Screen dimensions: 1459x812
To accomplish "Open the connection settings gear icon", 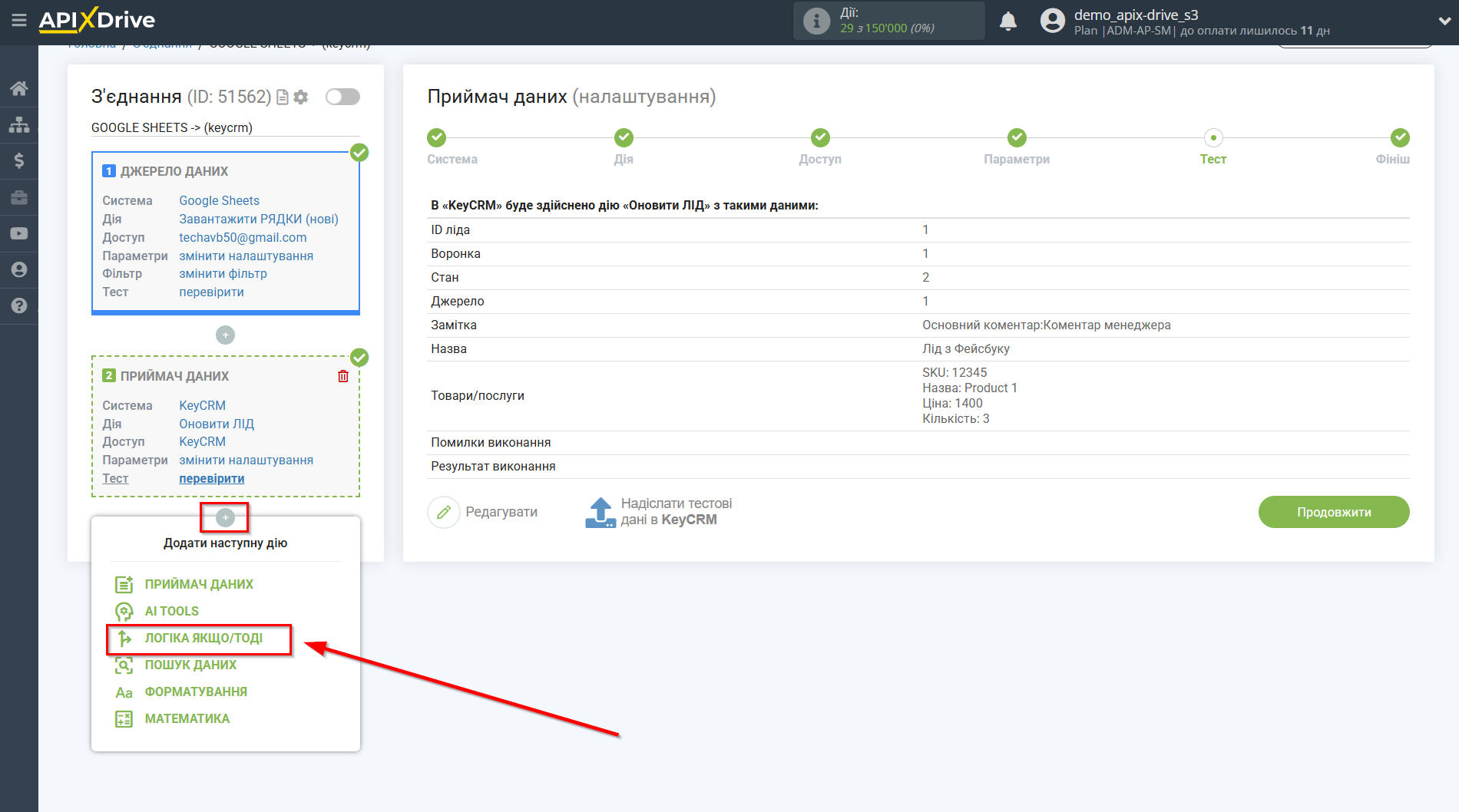I will 301,97.
